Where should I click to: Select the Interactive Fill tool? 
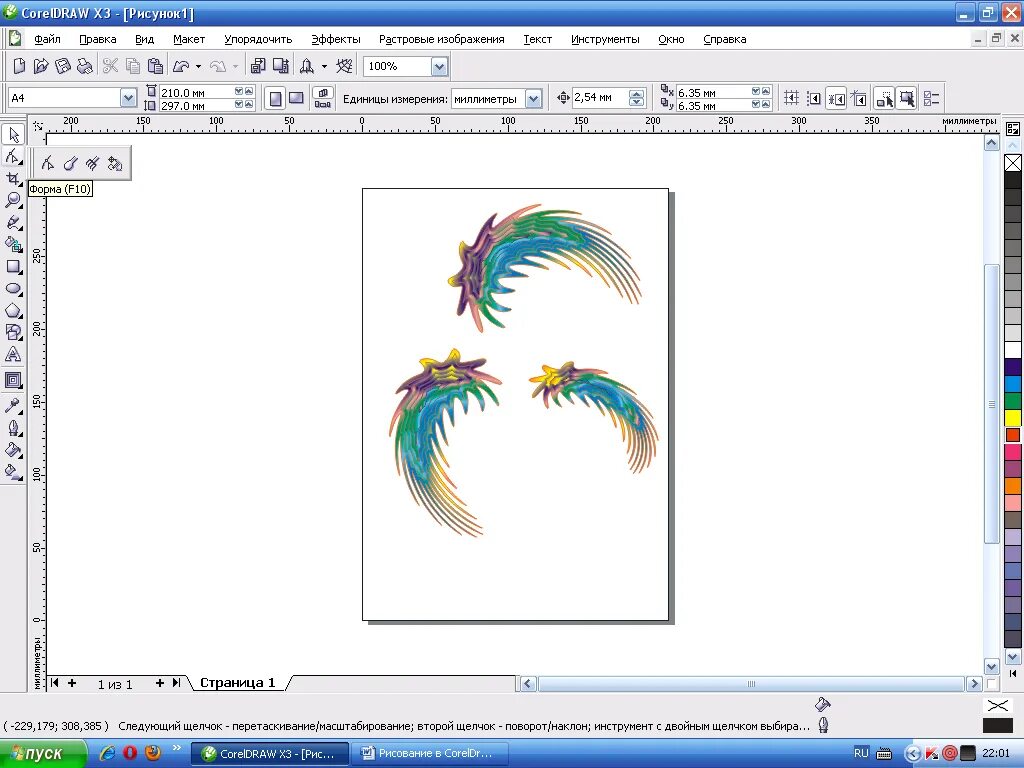(13, 472)
